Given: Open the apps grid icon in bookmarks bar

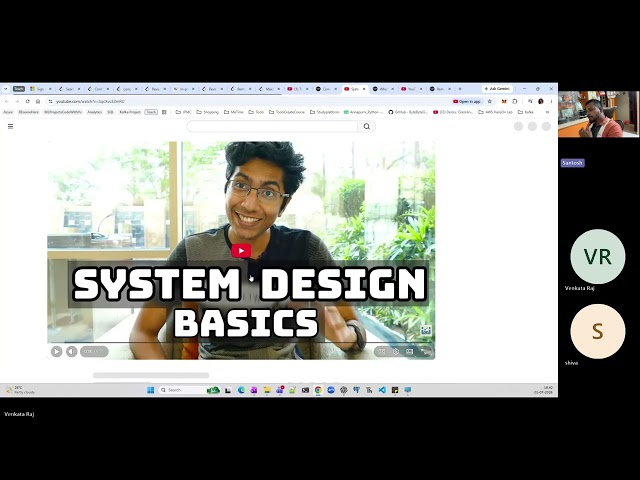Looking at the screenshot, I should coord(164,112).
